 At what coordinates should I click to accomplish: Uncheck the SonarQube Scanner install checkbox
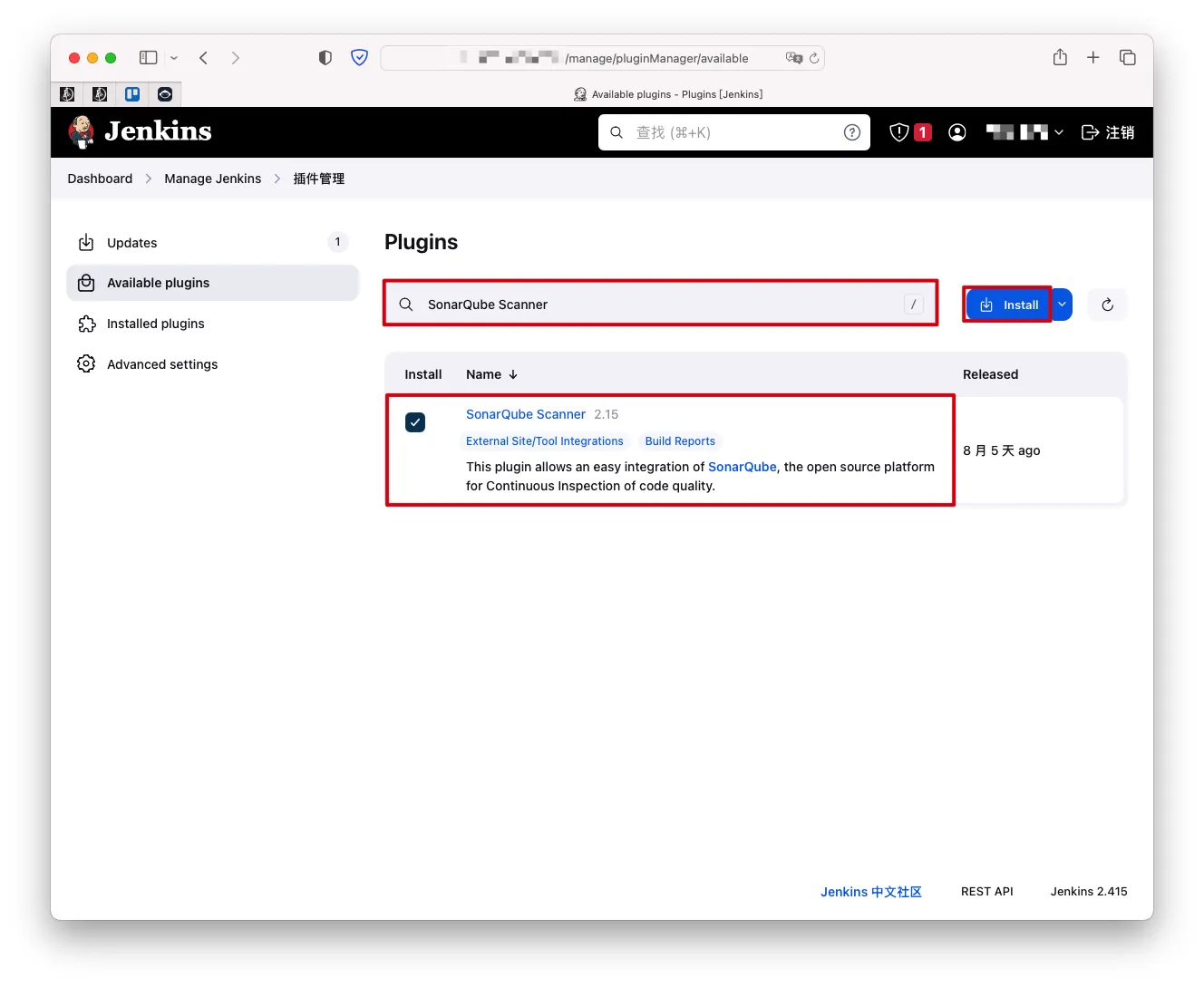[x=415, y=422]
